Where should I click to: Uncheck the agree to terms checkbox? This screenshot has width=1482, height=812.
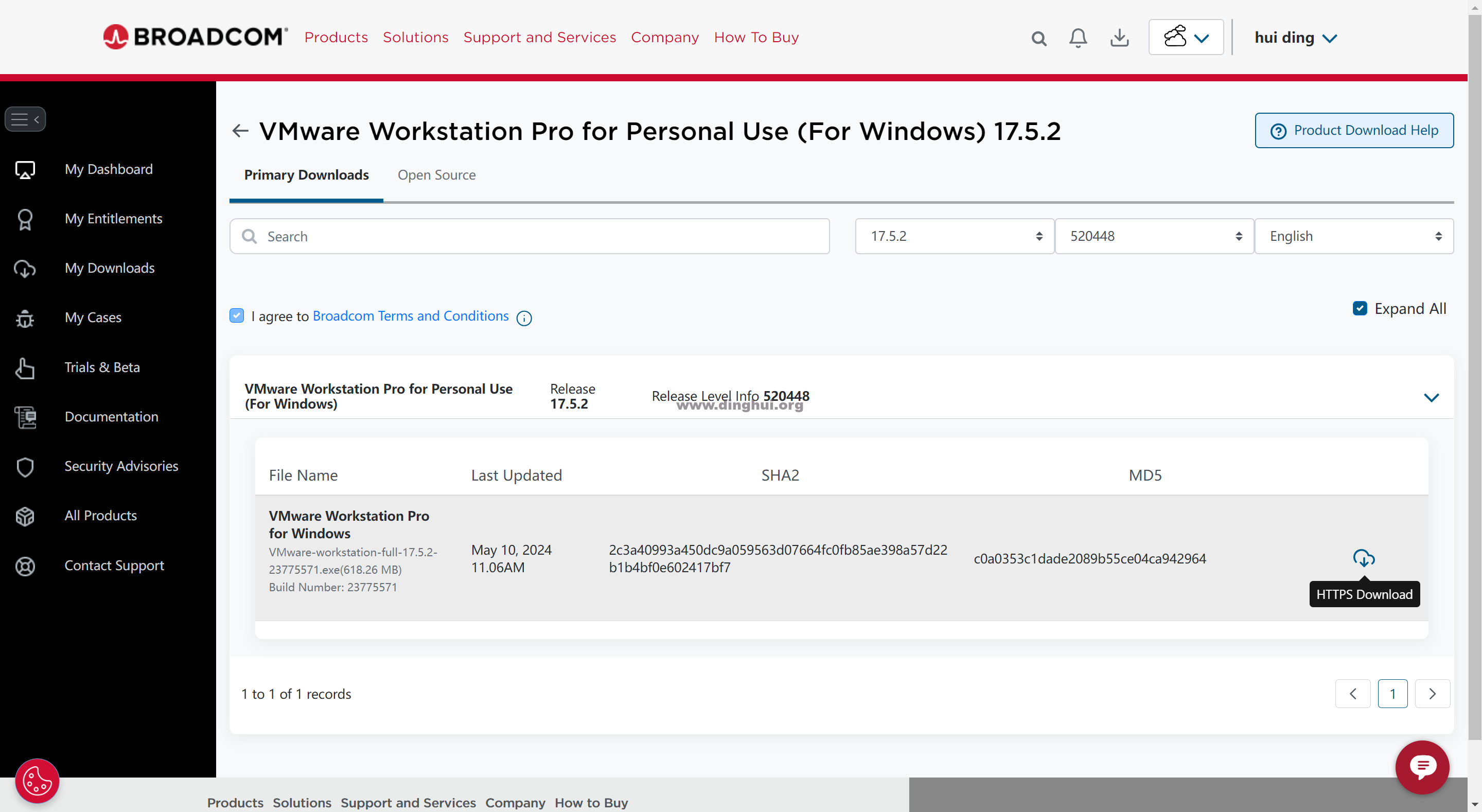coord(237,315)
